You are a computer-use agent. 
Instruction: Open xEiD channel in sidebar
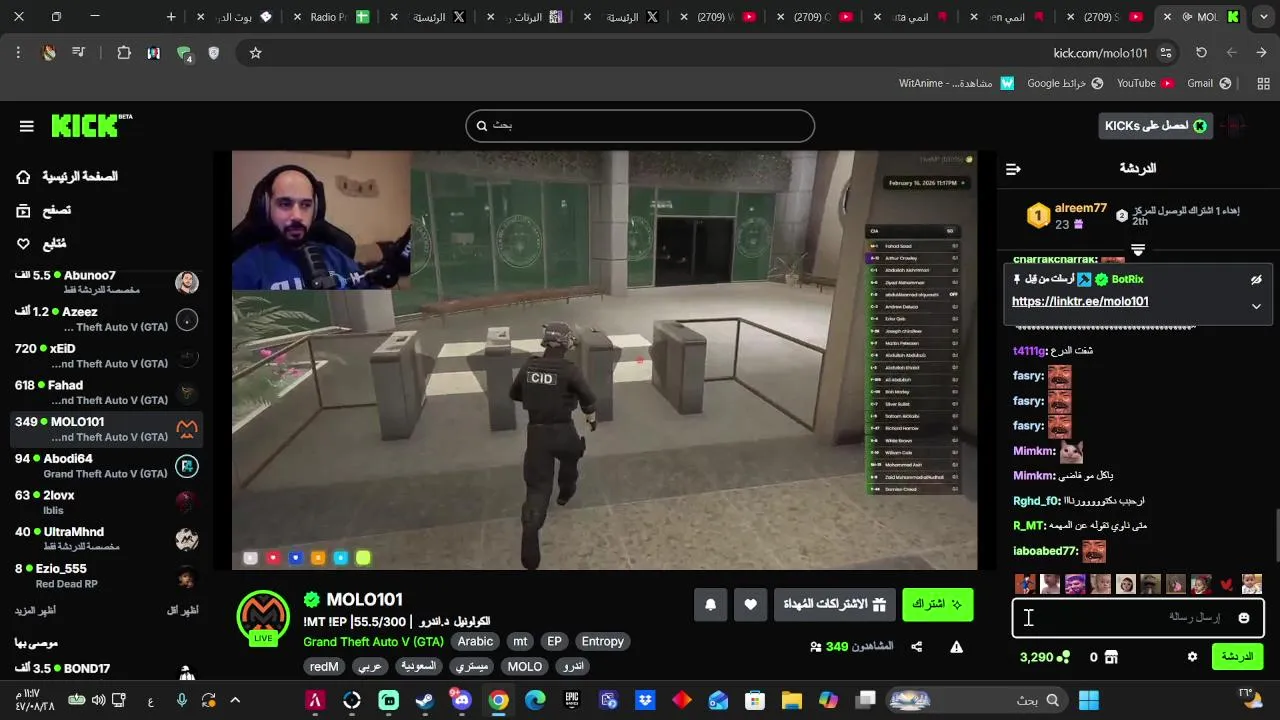(x=106, y=356)
